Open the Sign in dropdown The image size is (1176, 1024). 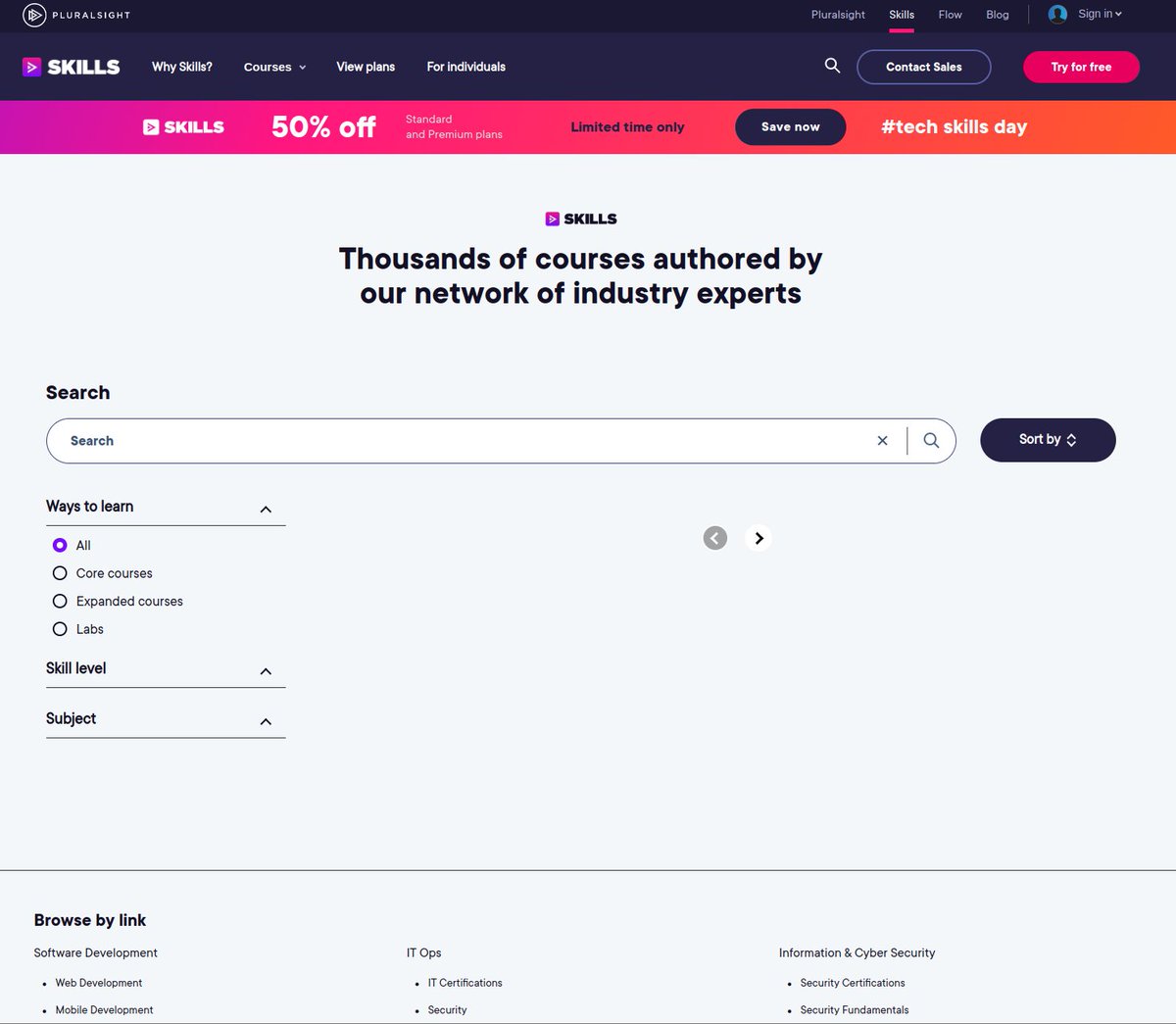point(1100,14)
